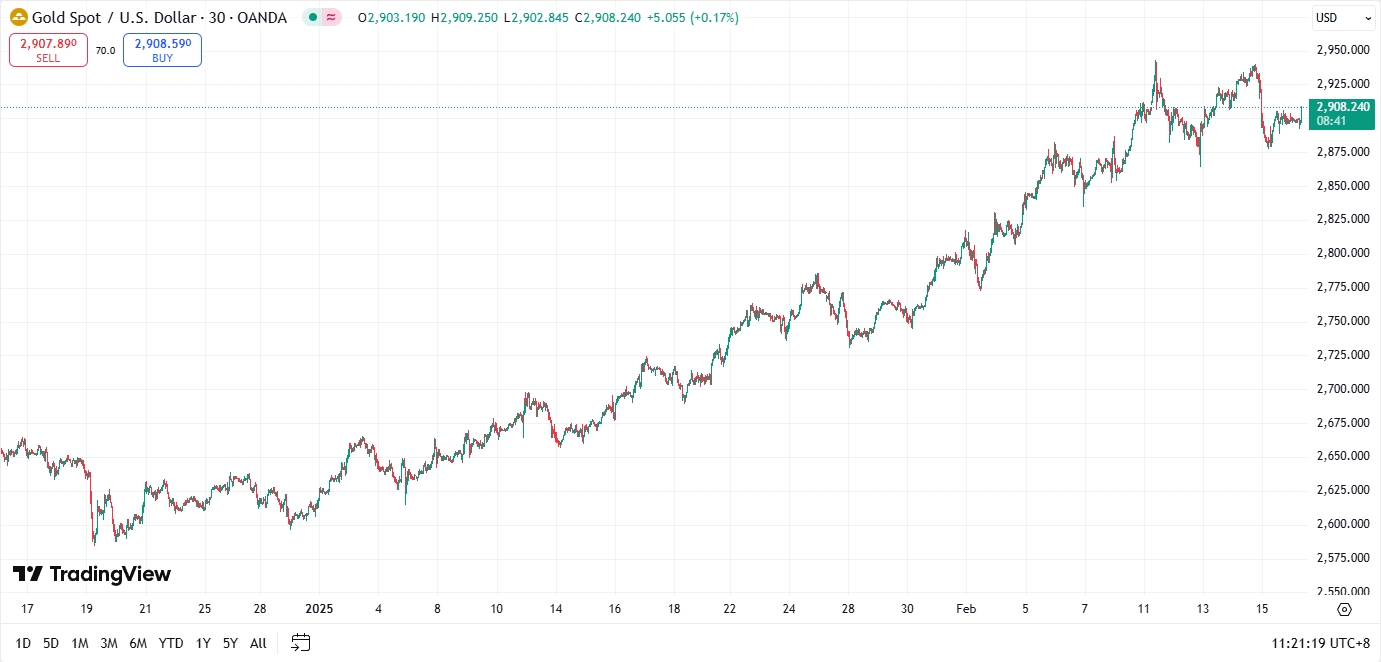1381x662 pixels.
Task: Click the 70.0 spread value
Action: (105, 50)
